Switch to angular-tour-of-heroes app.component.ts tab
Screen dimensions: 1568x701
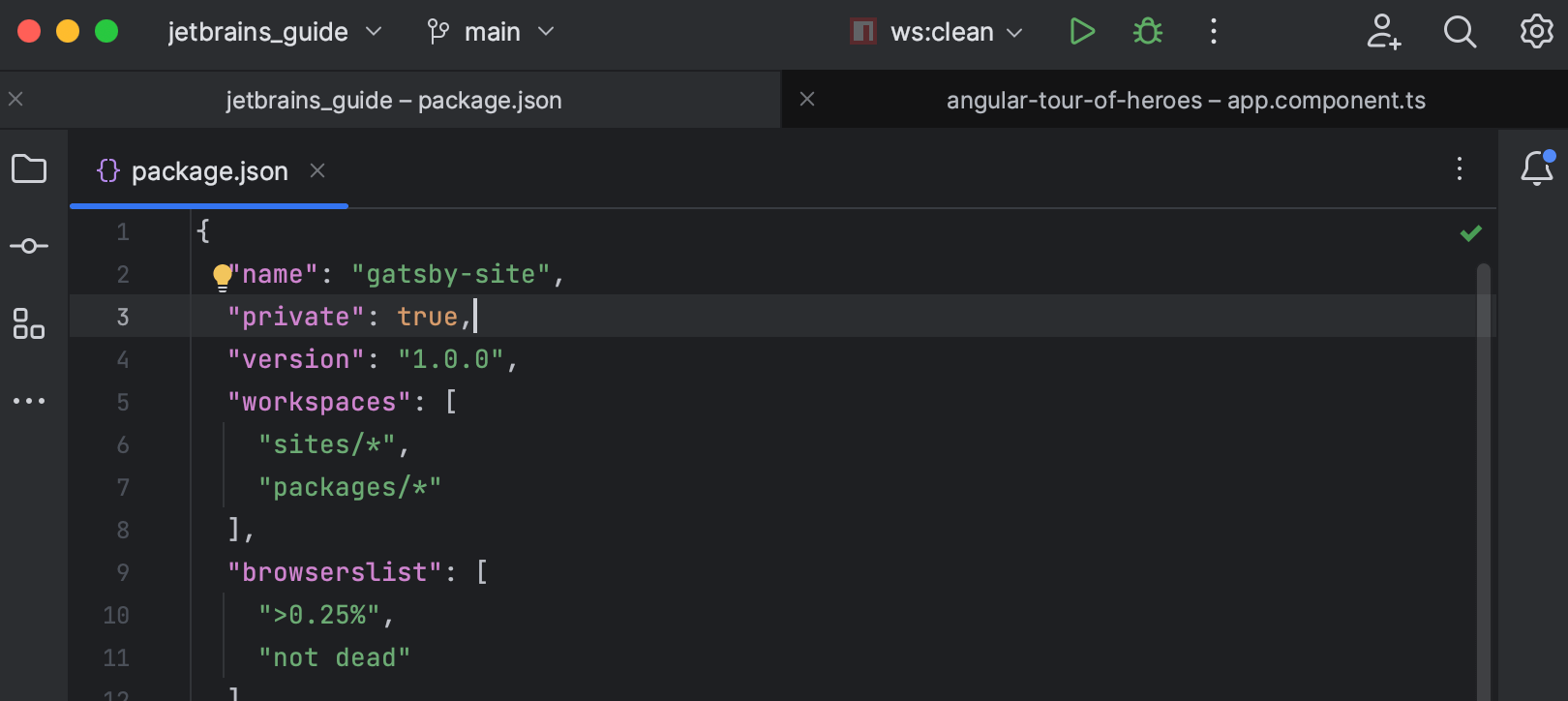coord(1185,101)
